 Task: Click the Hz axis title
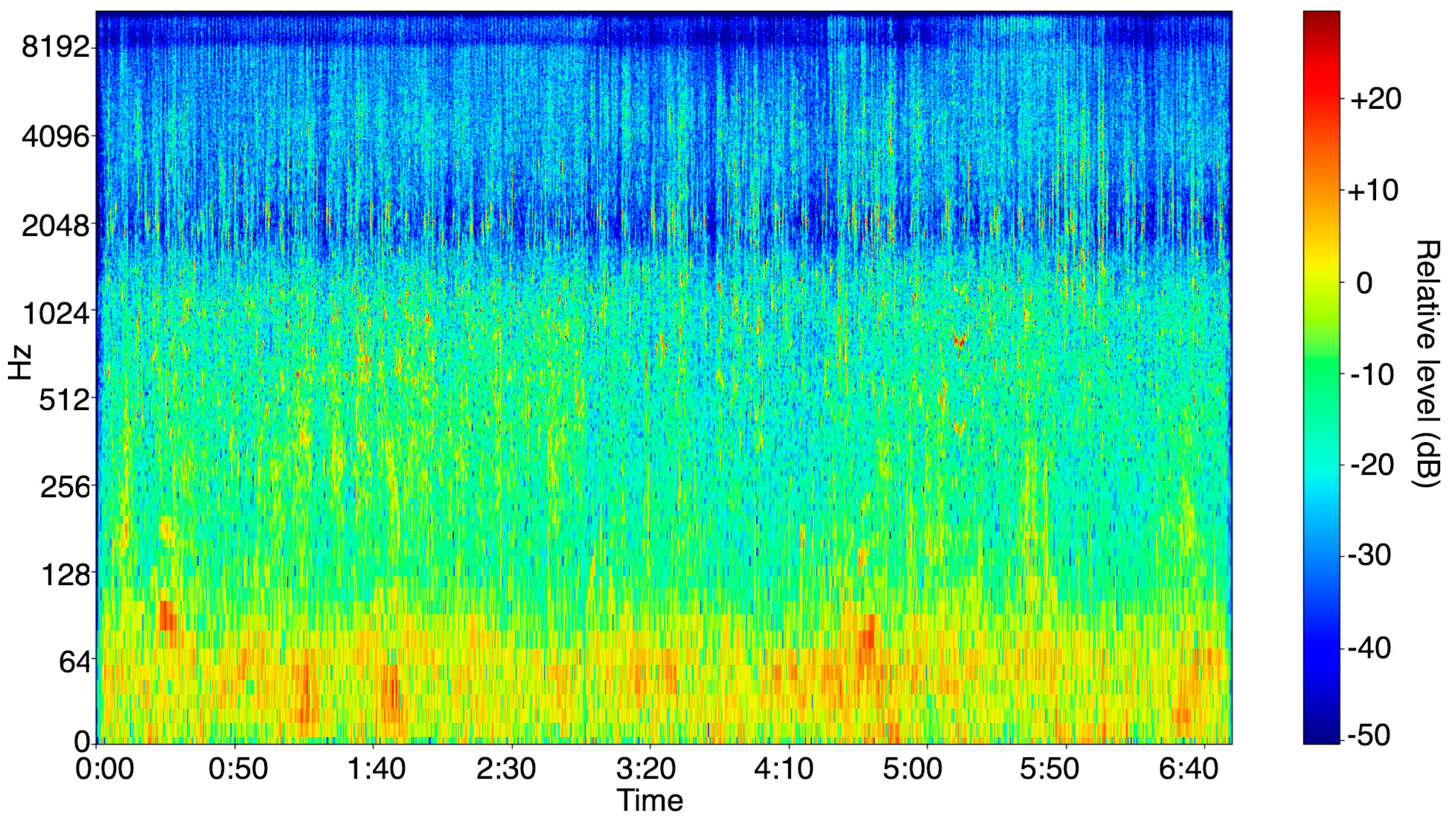click(20, 362)
